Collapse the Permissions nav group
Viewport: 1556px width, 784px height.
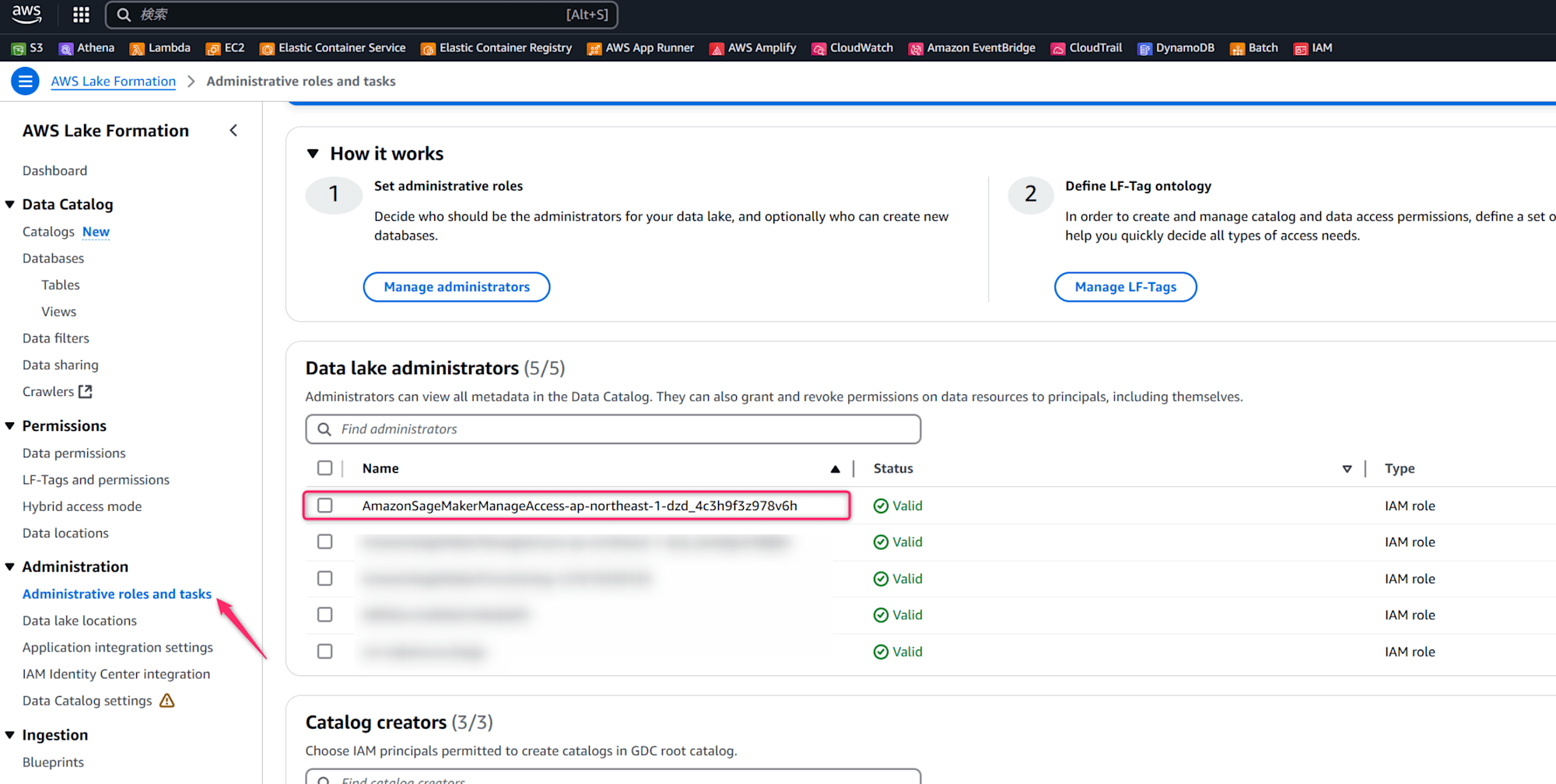pos(10,426)
